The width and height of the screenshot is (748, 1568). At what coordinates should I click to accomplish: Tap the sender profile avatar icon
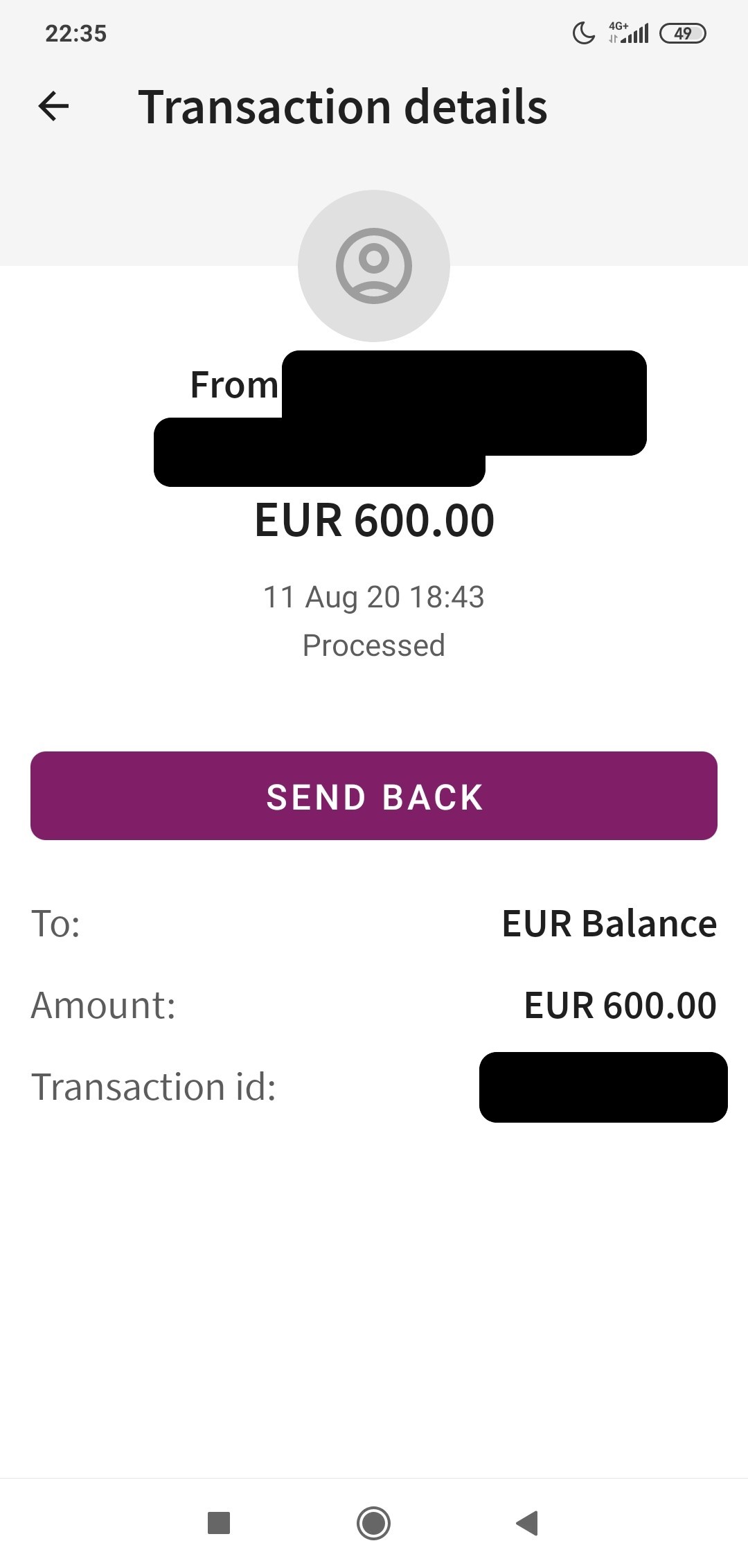[x=374, y=266]
